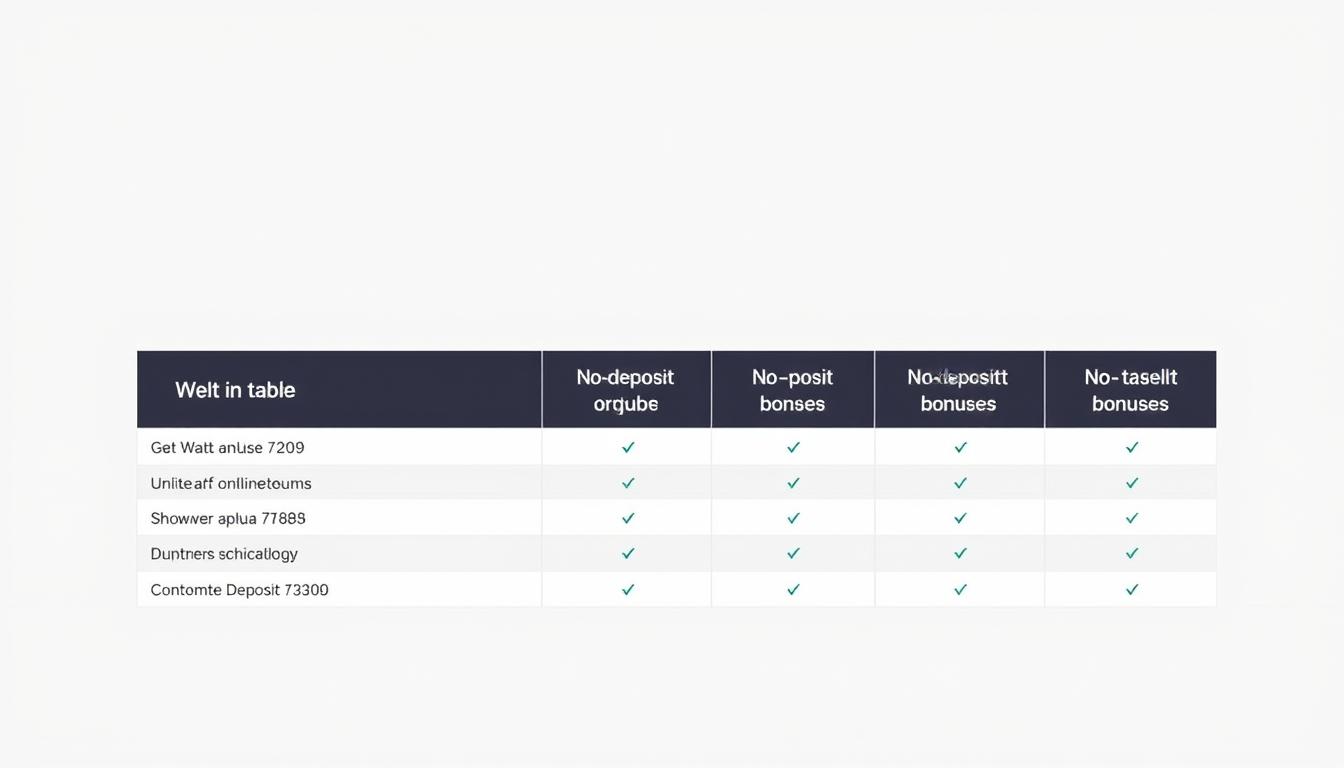Click checkmark for Get Watt anuse under No-deposit orqube
The height and width of the screenshot is (768, 1344).
pyautogui.click(x=628, y=448)
